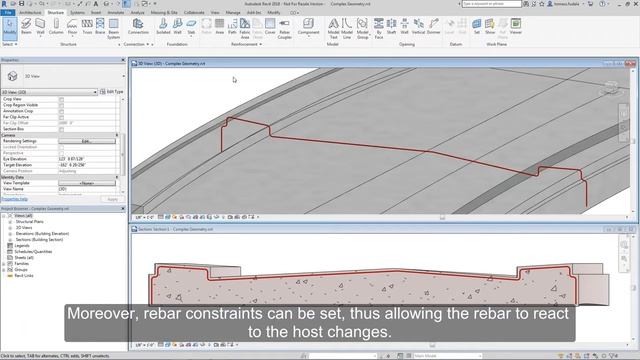Select the Shaft opening tool
The image size is (640, 360).
391,27
